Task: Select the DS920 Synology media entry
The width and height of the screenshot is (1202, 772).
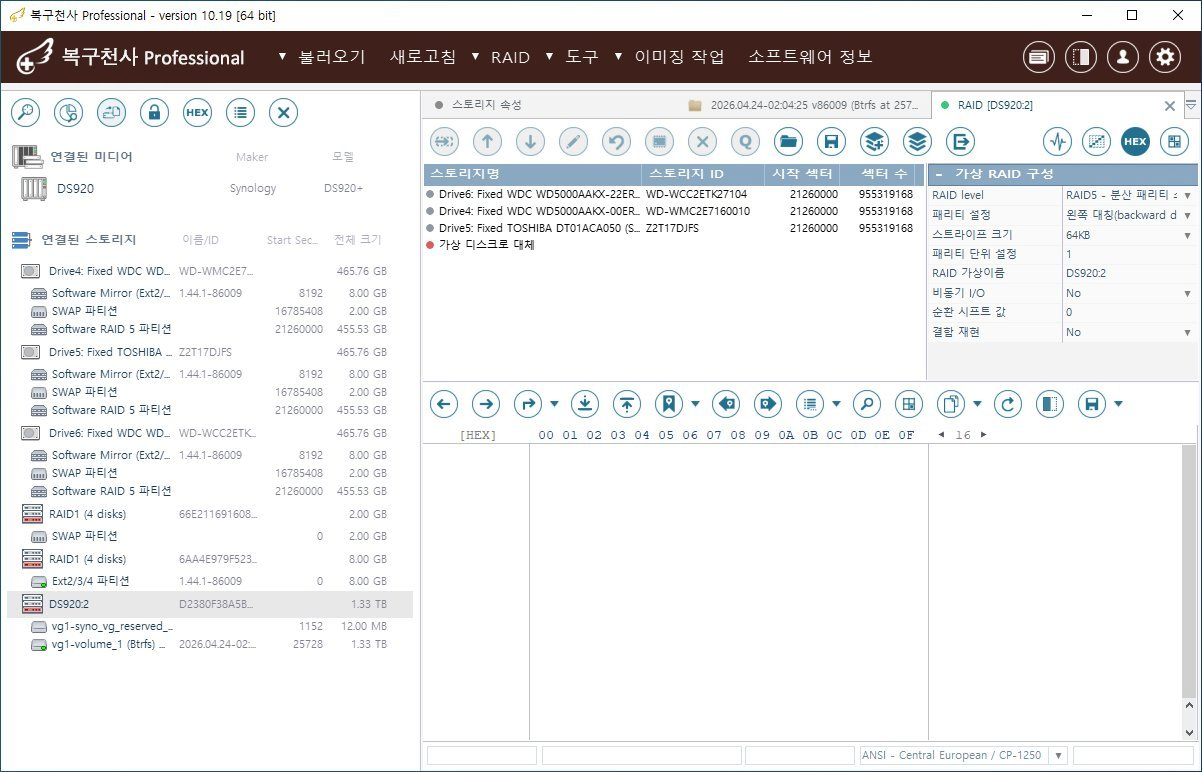Action: (210, 188)
